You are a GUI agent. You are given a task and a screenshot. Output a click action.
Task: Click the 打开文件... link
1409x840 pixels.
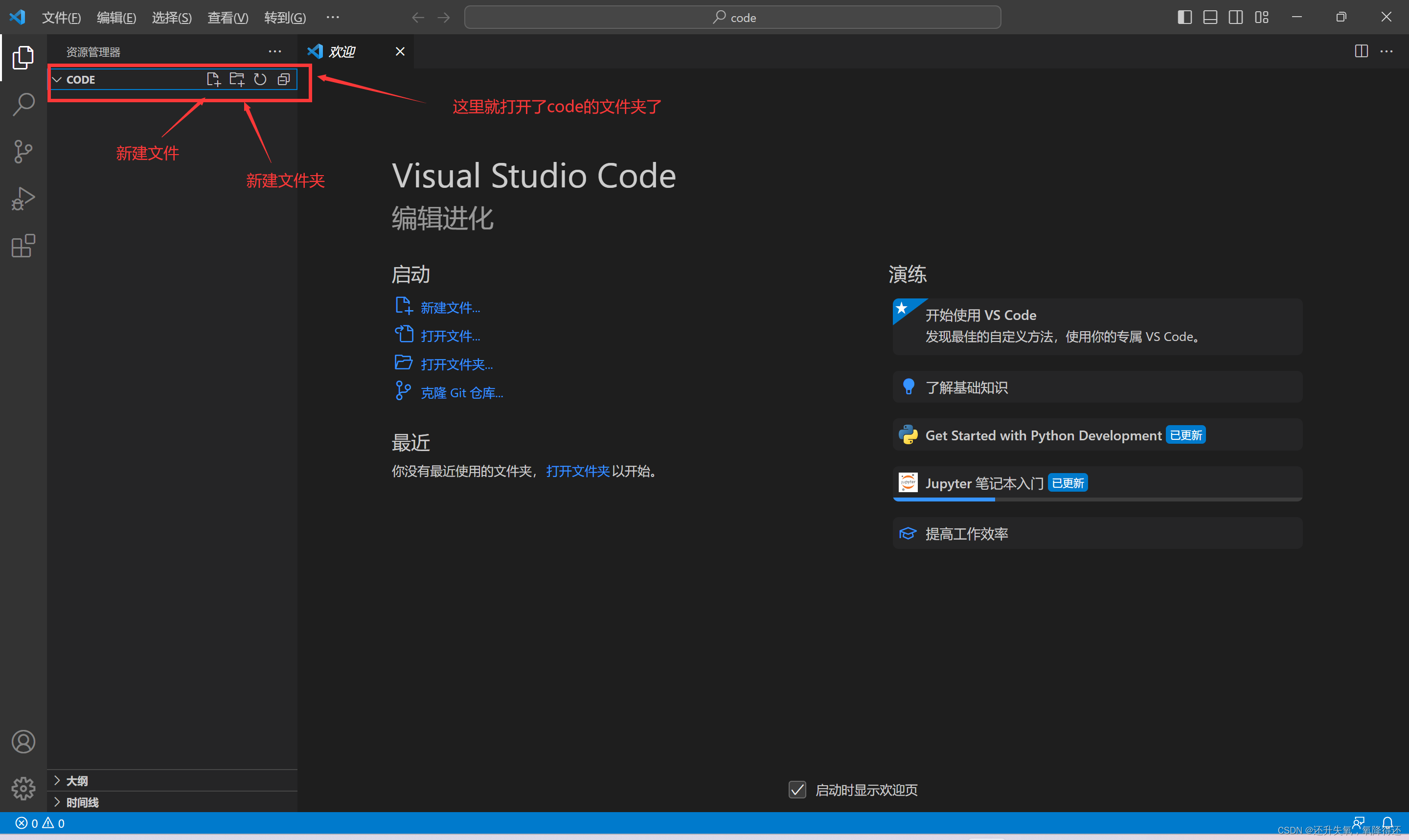coord(451,336)
